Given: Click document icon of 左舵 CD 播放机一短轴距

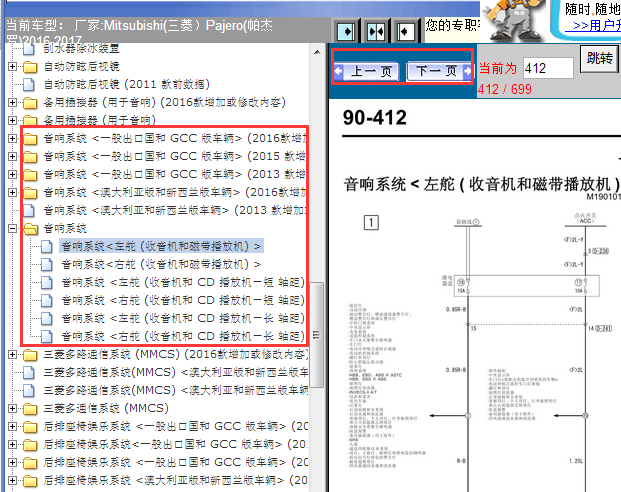Looking at the screenshot, I should point(47,282).
